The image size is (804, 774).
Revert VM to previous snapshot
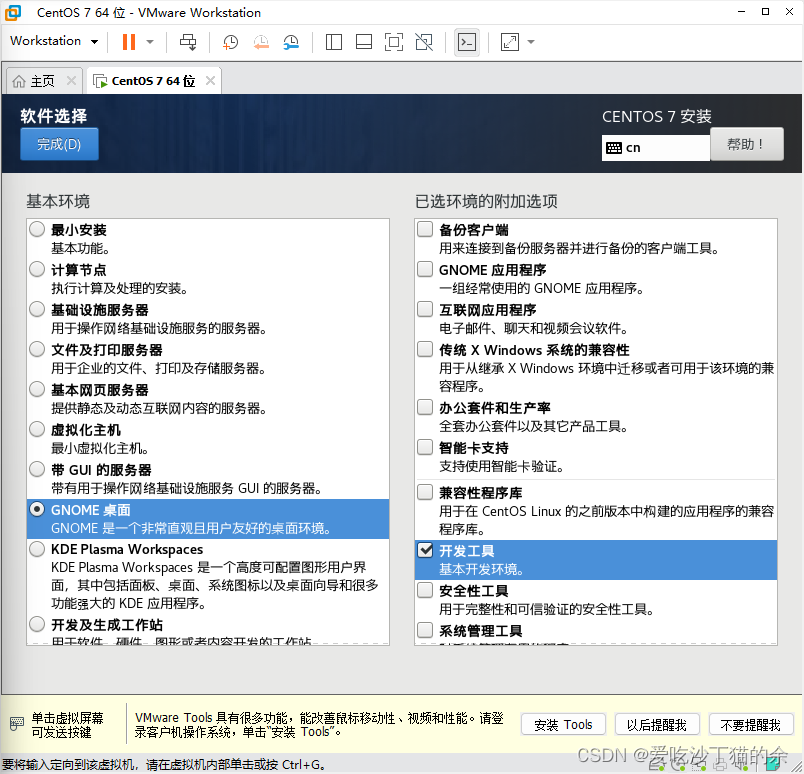pos(261,42)
